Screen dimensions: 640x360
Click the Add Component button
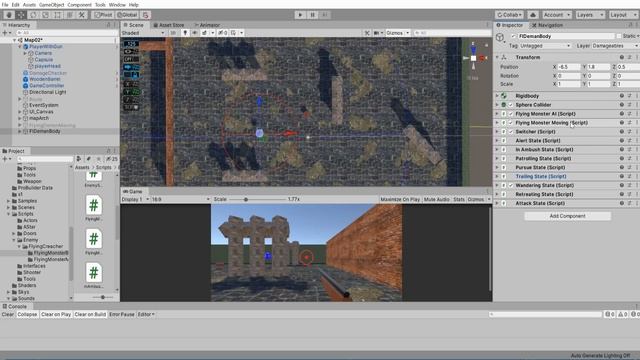click(x=567, y=216)
